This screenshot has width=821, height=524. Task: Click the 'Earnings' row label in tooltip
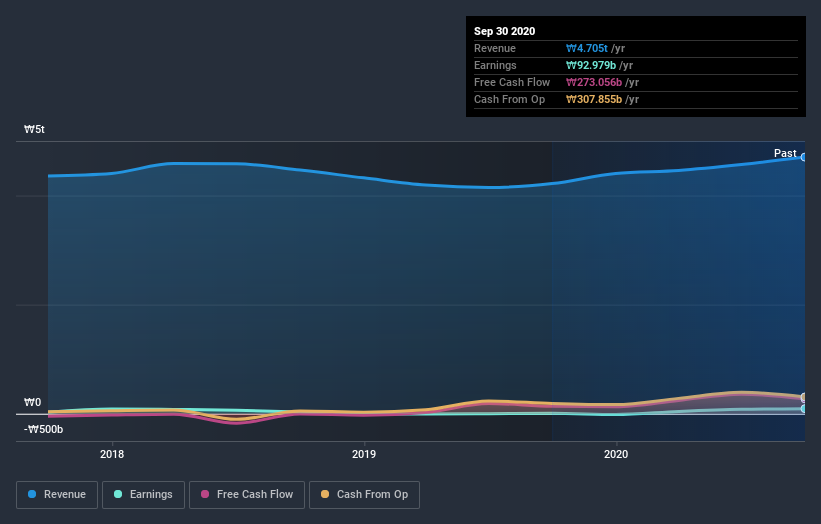tap(495, 65)
